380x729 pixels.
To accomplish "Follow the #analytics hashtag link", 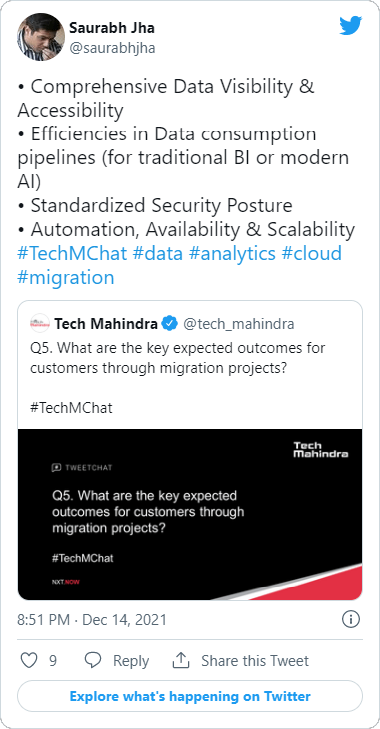I will point(233,254).
